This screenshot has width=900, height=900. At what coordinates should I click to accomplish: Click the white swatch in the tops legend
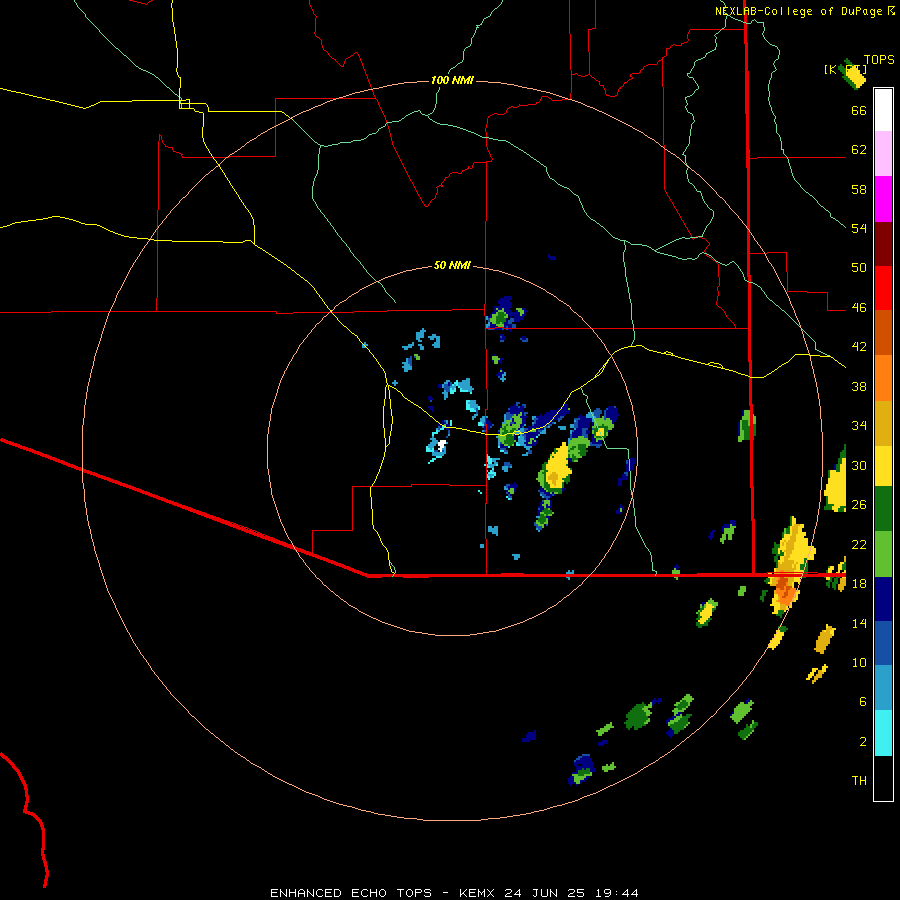click(x=883, y=110)
